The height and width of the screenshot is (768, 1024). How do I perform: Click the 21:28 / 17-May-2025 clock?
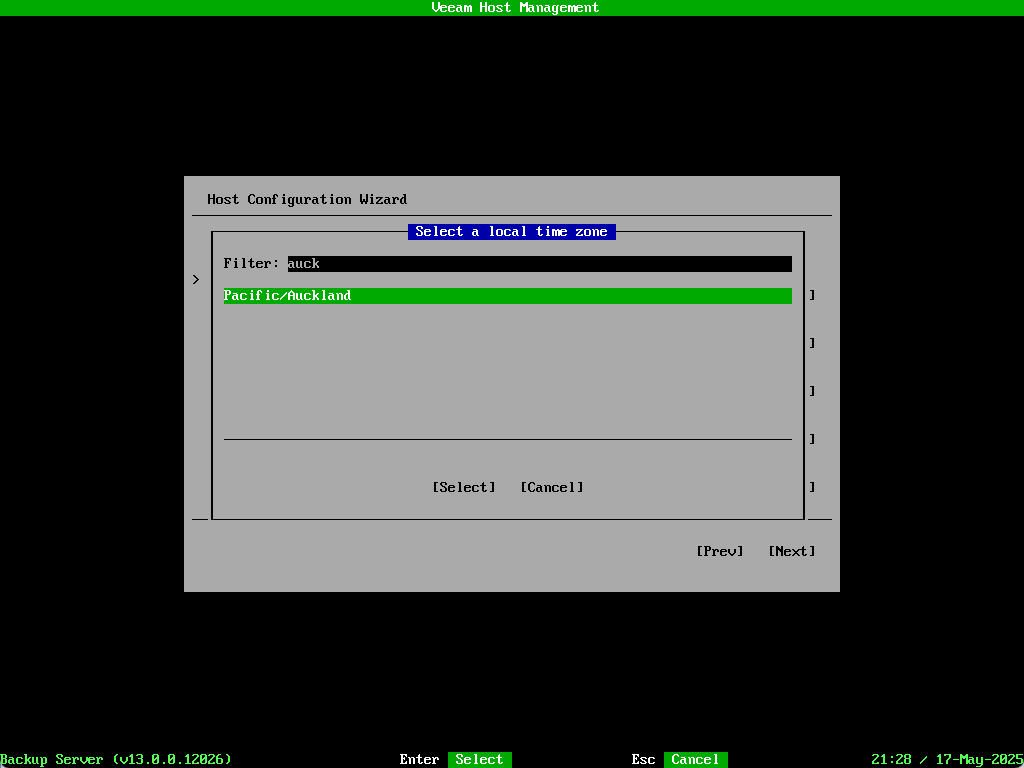click(947, 760)
